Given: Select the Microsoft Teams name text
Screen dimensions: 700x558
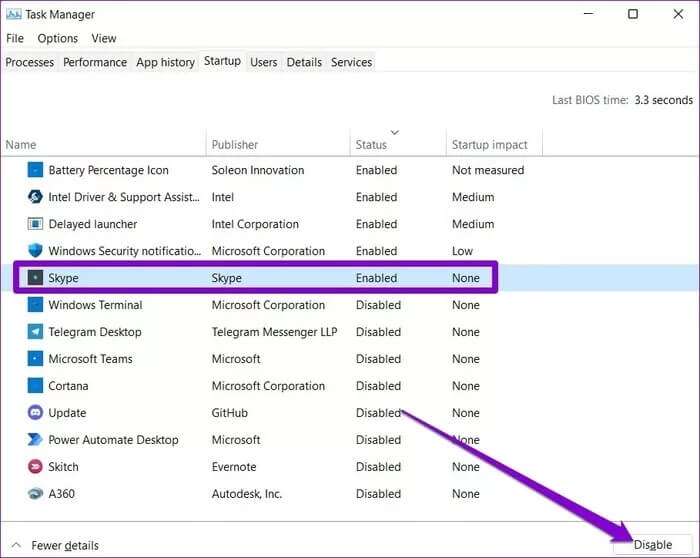Looking at the screenshot, I should tap(91, 358).
